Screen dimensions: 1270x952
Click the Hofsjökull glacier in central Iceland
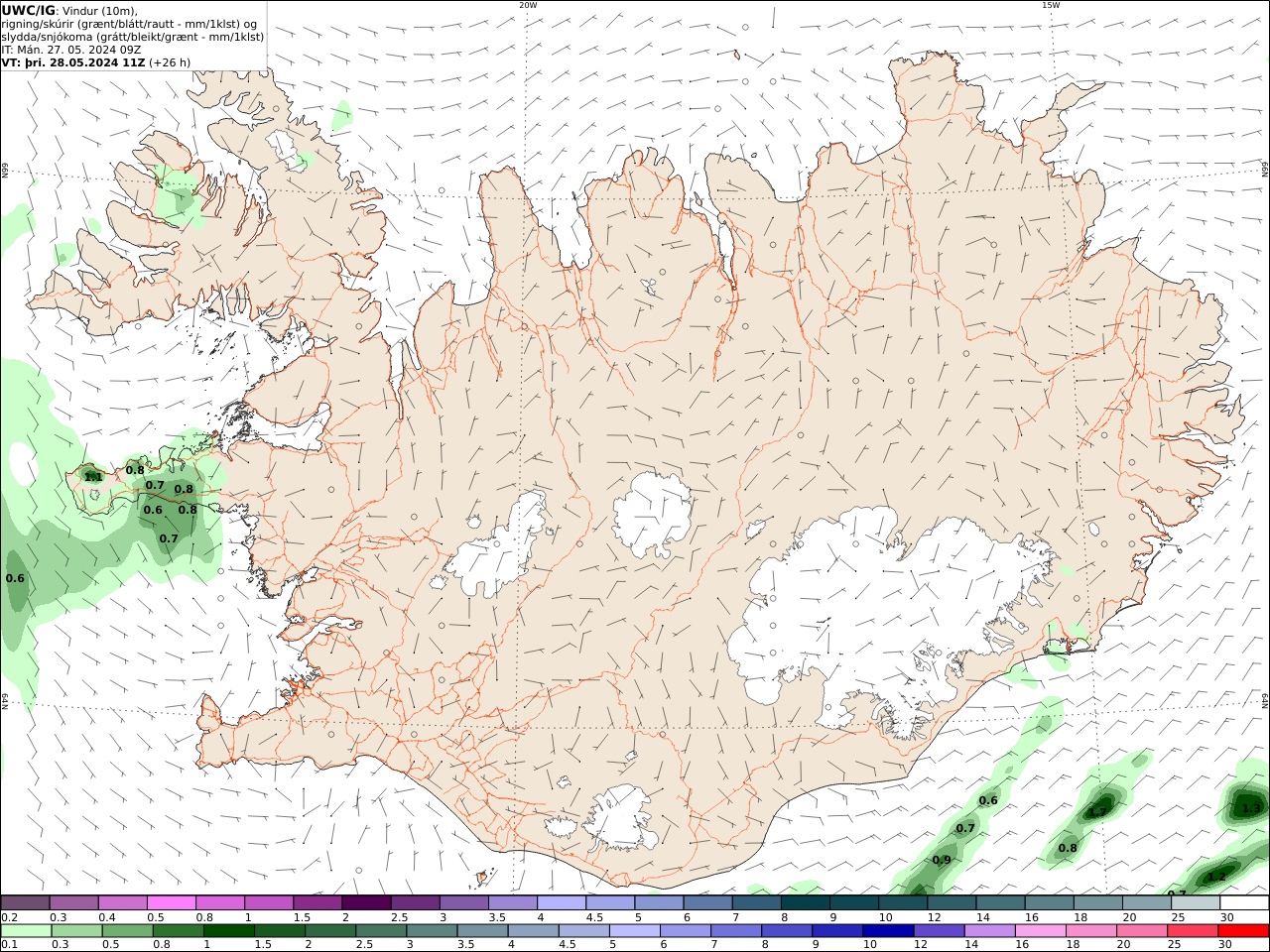tap(653, 514)
